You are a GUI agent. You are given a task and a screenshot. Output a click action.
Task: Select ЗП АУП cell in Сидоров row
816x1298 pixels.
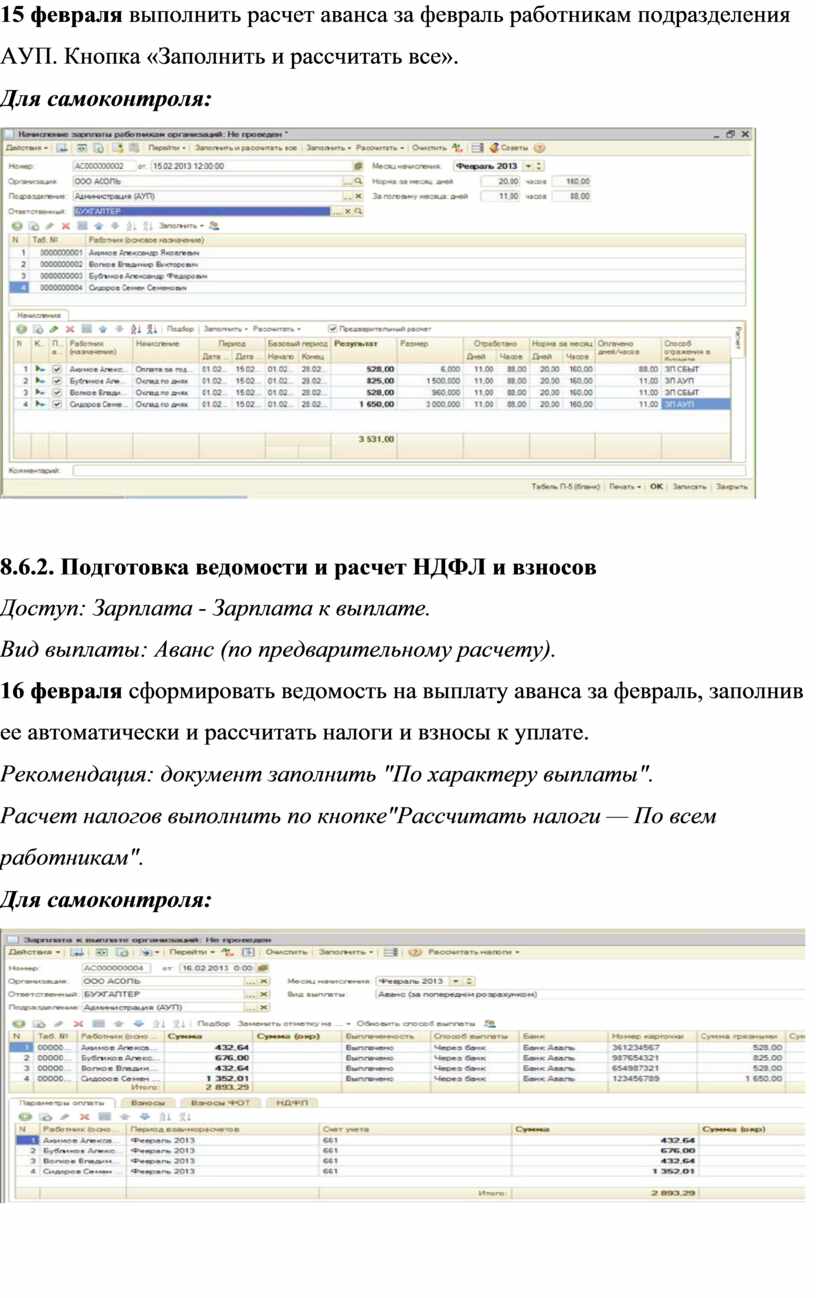coord(695,405)
